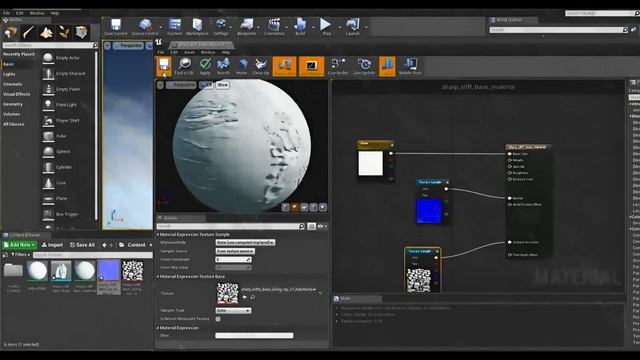This screenshot has width=640, height=360.
Task: Open Settings icon in main toolbar
Action: click(221, 27)
